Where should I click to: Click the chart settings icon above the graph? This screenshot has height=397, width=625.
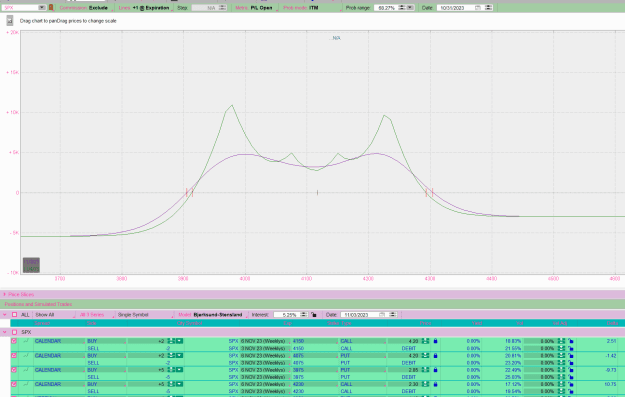[10, 21]
